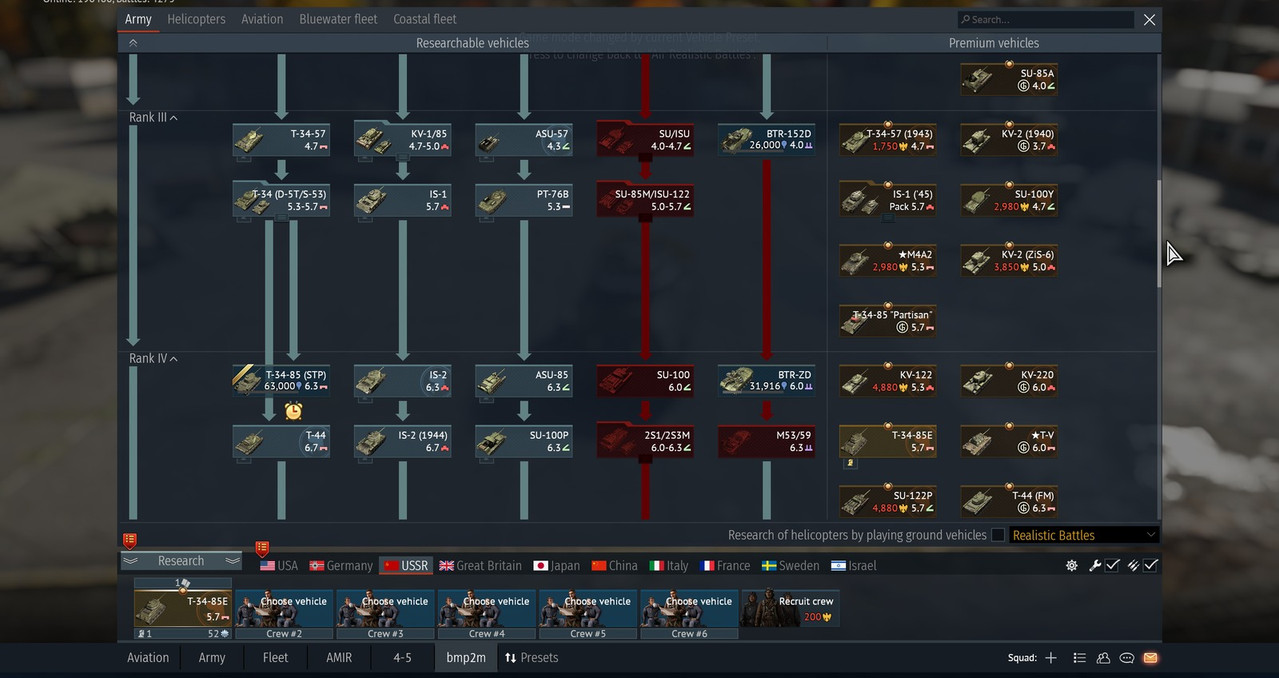Switch to the Bluewater fleet tab

click(x=338, y=19)
